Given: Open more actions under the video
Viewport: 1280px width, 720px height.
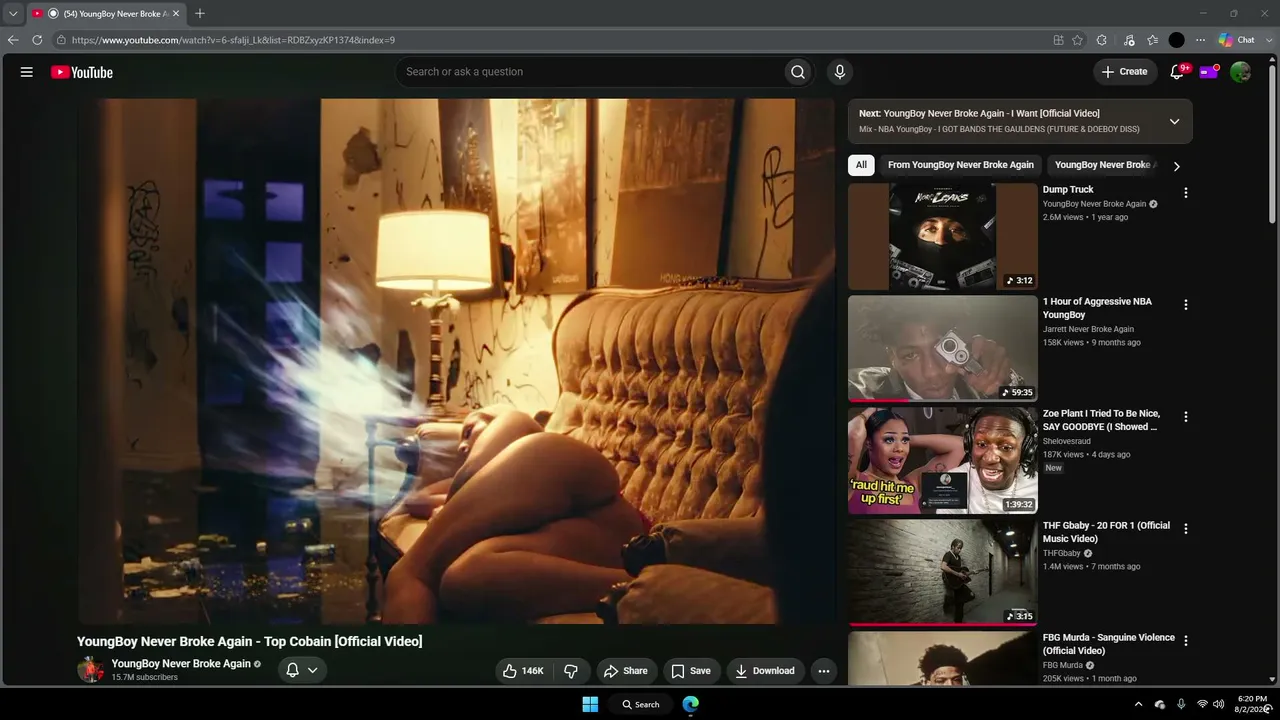Looking at the screenshot, I should (x=824, y=671).
